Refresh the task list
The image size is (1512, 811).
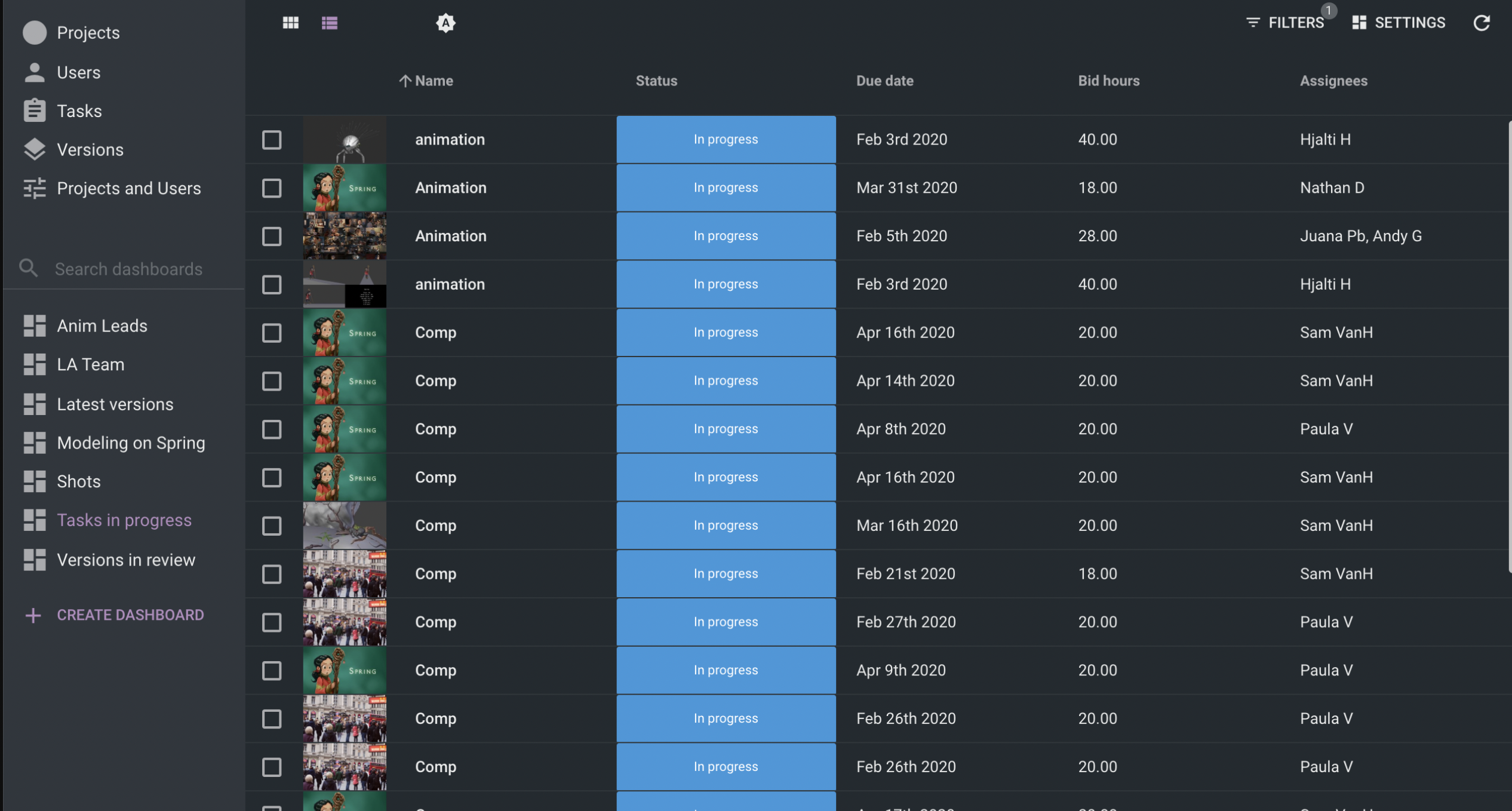coord(1483,23)
